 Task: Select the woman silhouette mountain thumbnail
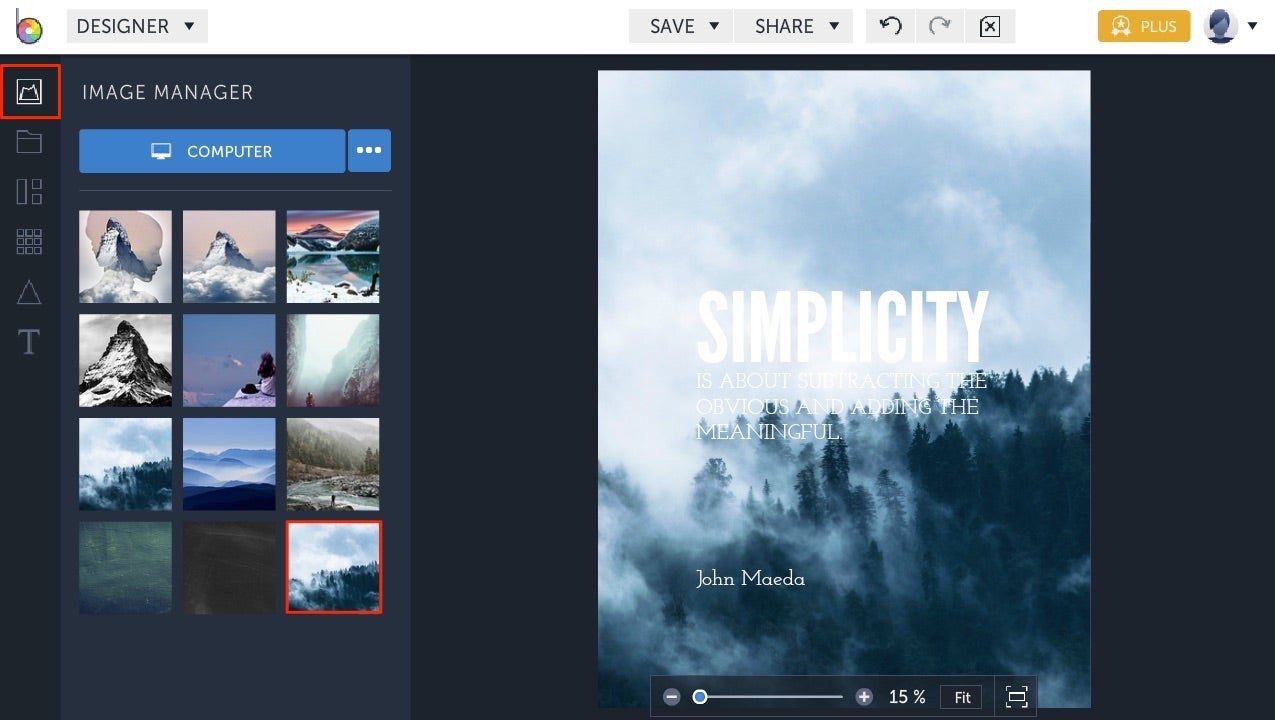[x=126, y=256]
